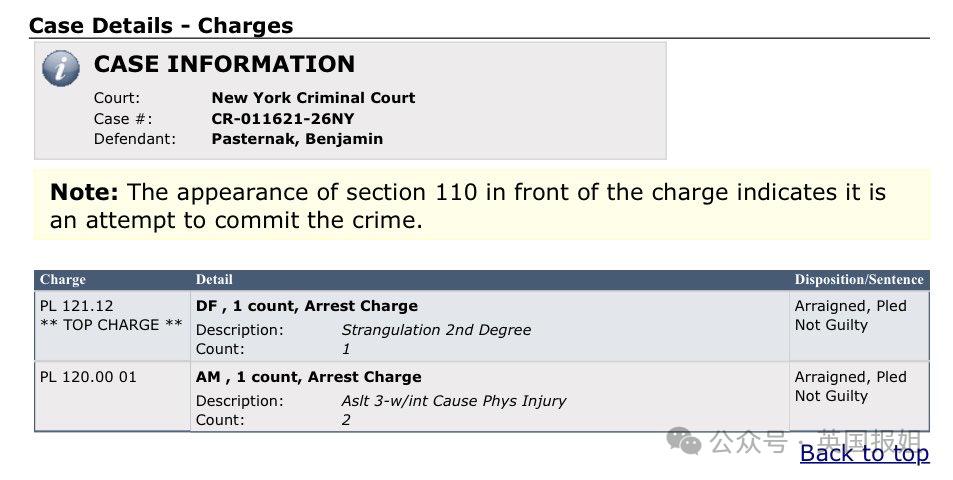953x480 pixels.
Task: Click defendant name Pasternak, Benjamin
Action: [x=297, y=139]
